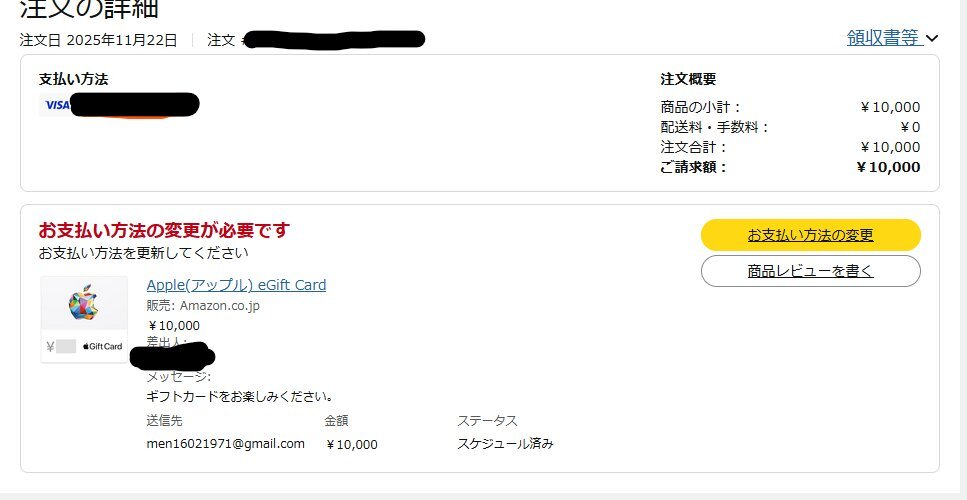Viewport: 967px width, 500px height.
Task: Click the VISA card logo
Action: [x=56, y=105]
